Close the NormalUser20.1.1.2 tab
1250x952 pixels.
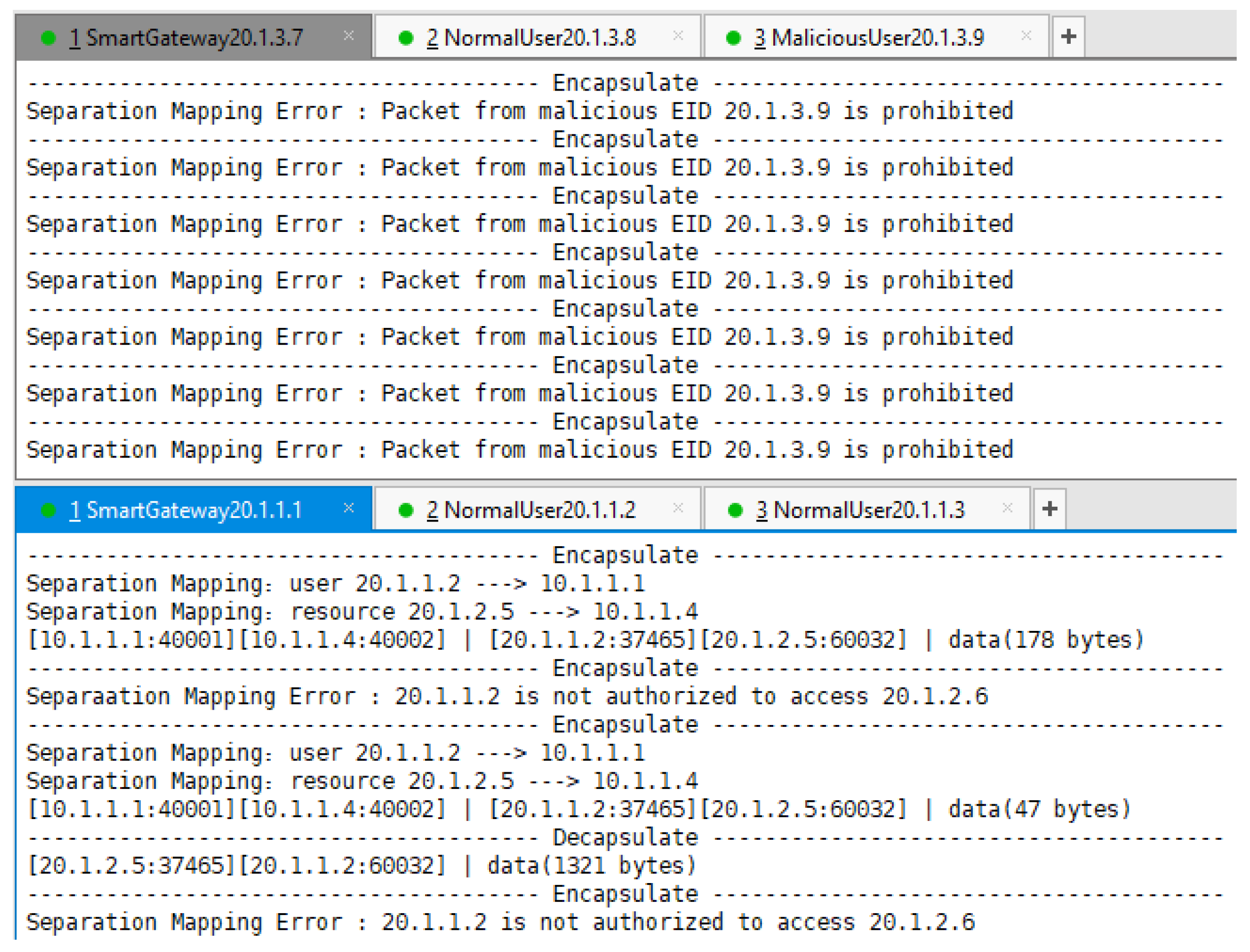click(678, 507)
